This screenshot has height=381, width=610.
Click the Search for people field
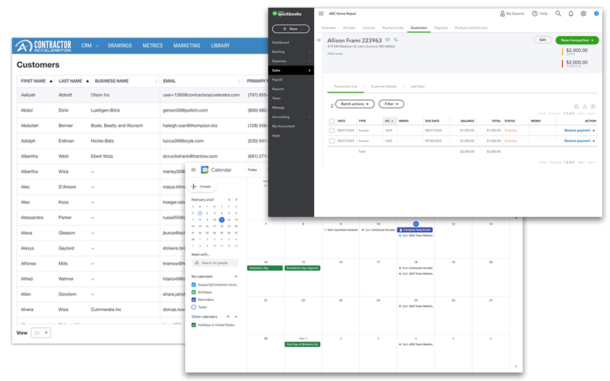(x=215, y=263)
